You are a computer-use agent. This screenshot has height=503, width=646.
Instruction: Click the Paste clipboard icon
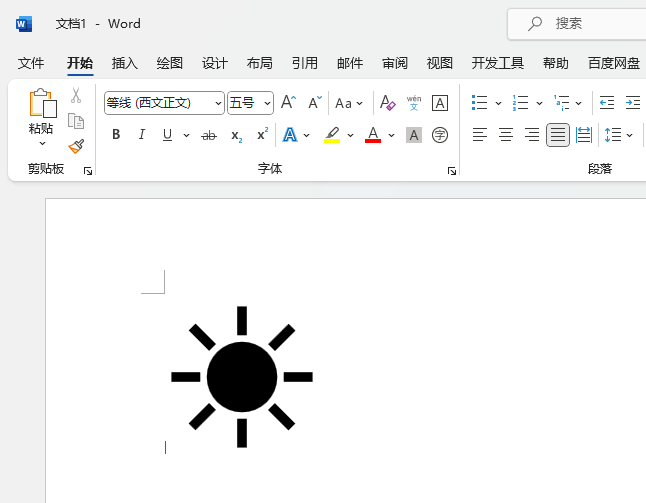pyautogui.click(x=42, y=103)
